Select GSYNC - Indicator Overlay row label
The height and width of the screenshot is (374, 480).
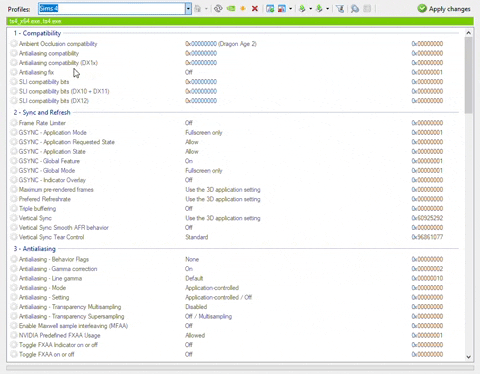click(x=52, y=180)
